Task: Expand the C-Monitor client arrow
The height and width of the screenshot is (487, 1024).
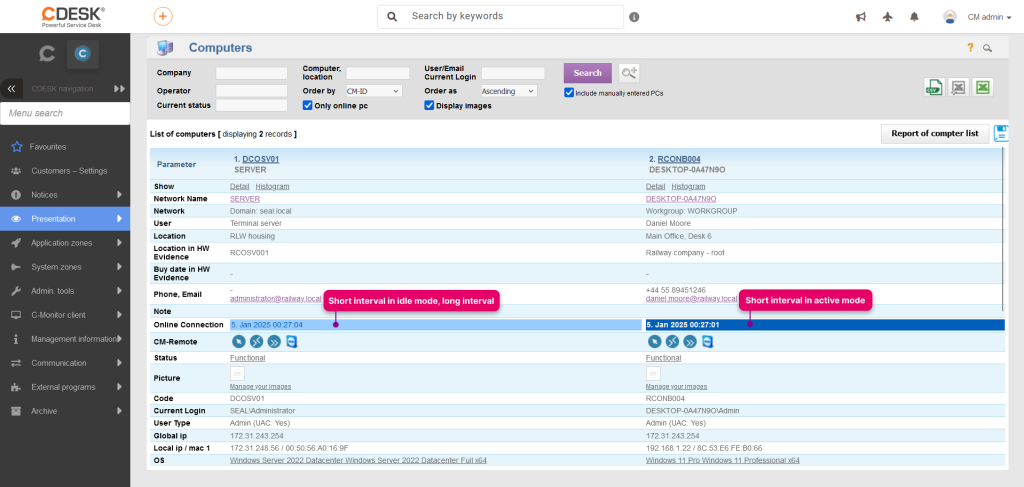Action: coord(120,315)
